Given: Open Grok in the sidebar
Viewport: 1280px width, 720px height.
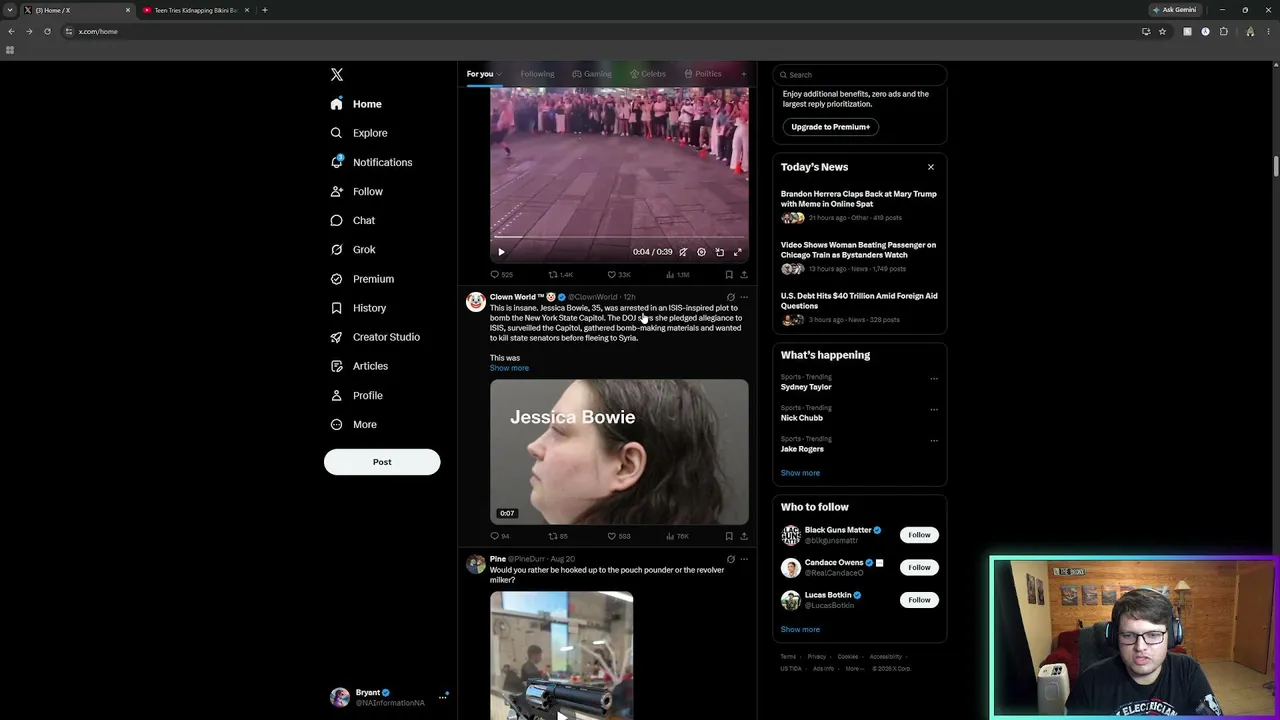Looking at the screenshot, I should tap(353, 250).
